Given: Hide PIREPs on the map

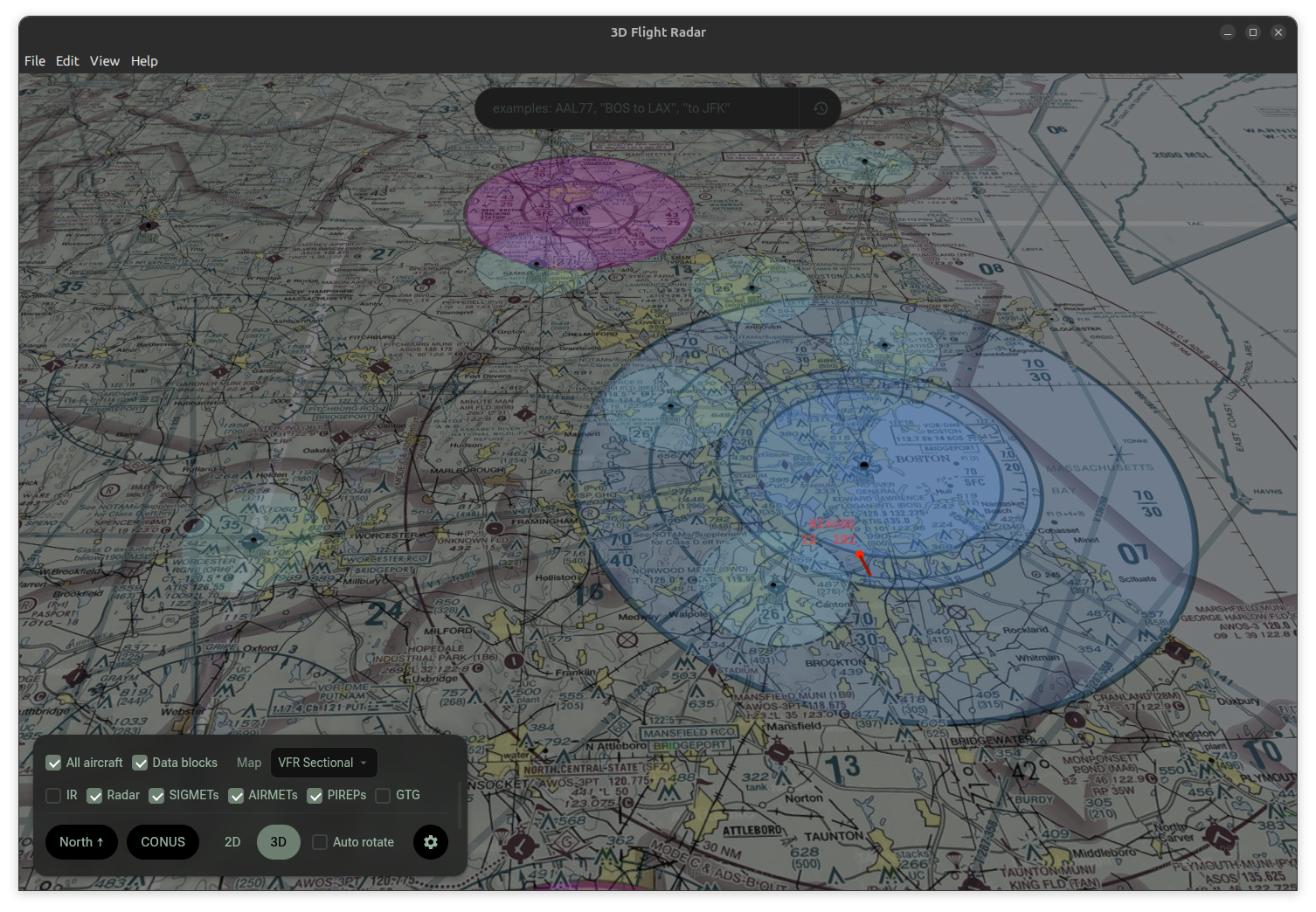Looking at the screenshot, I should [315, 796].
